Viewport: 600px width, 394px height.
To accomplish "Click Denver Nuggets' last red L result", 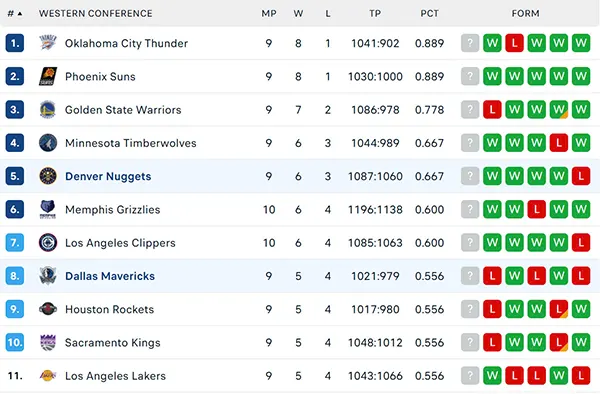I will pos(581,176).
